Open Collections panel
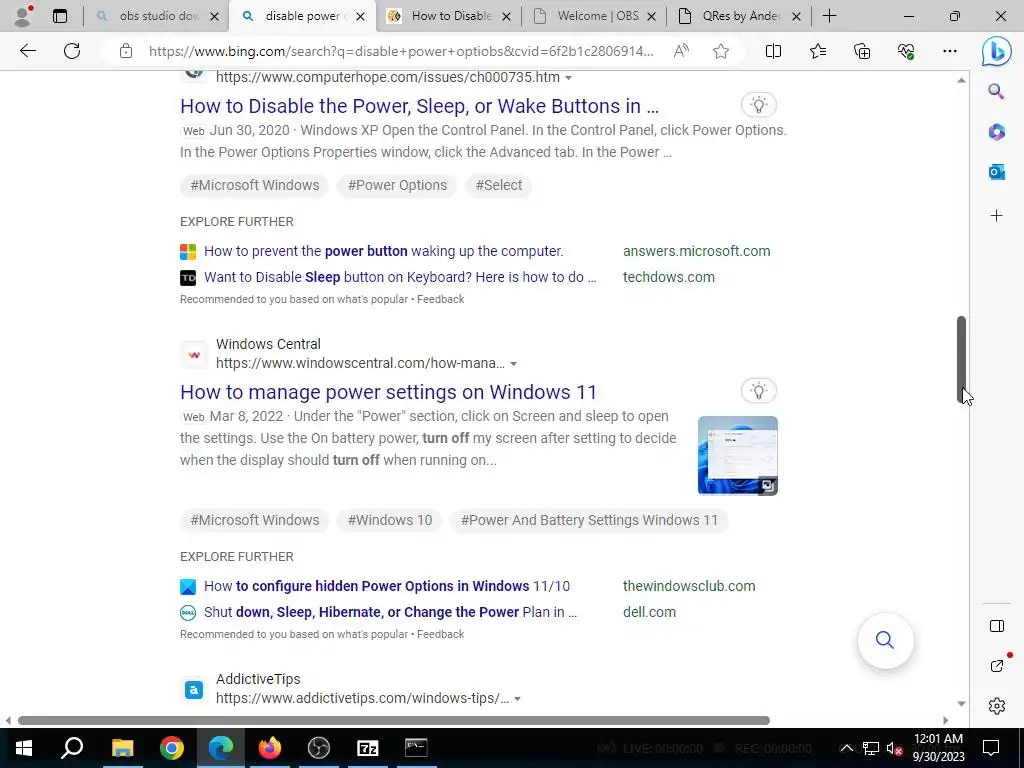Image resolution: width=1024 pixels, height=768 pixels. pyautogui.click(x=862, y=51)
